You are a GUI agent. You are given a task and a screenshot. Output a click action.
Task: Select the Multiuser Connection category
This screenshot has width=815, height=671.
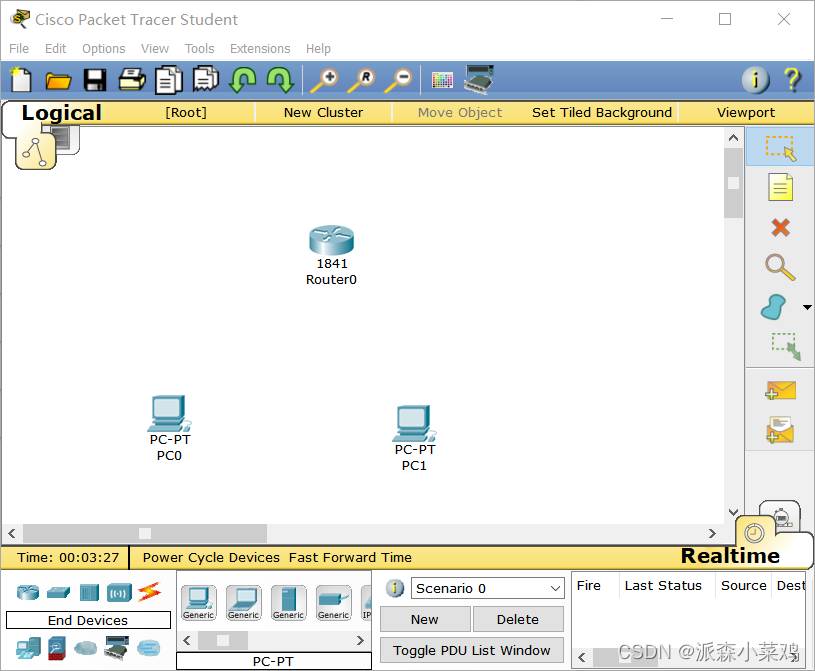pyautogui.click(x=149, y=648)
